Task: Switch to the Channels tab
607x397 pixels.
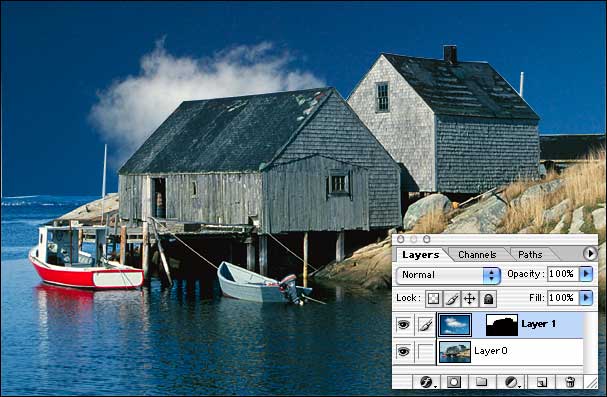Action: pos(477,255)
